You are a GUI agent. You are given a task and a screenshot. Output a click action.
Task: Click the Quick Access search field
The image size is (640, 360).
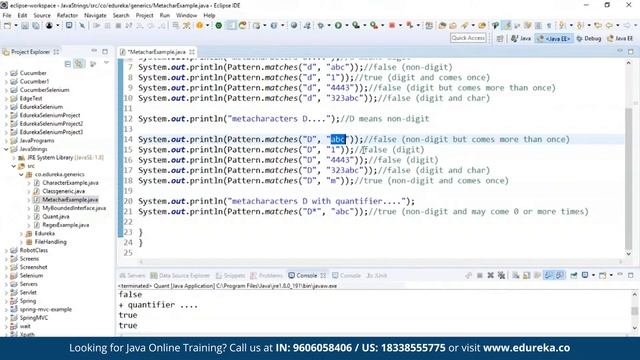pyautogui.click(x=468, y=38)
